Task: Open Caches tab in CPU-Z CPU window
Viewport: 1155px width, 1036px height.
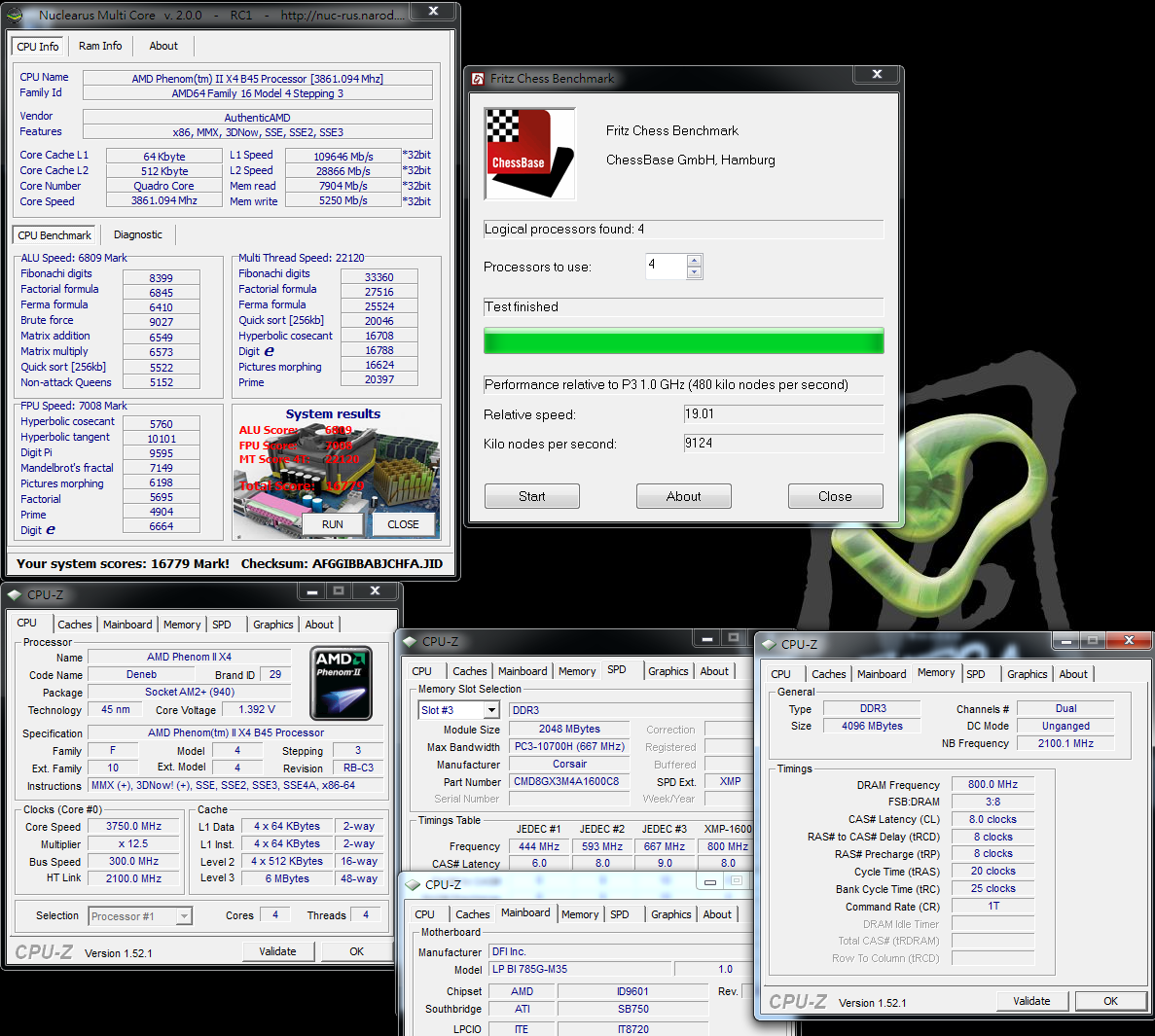Action: click(x=75, y=625)
